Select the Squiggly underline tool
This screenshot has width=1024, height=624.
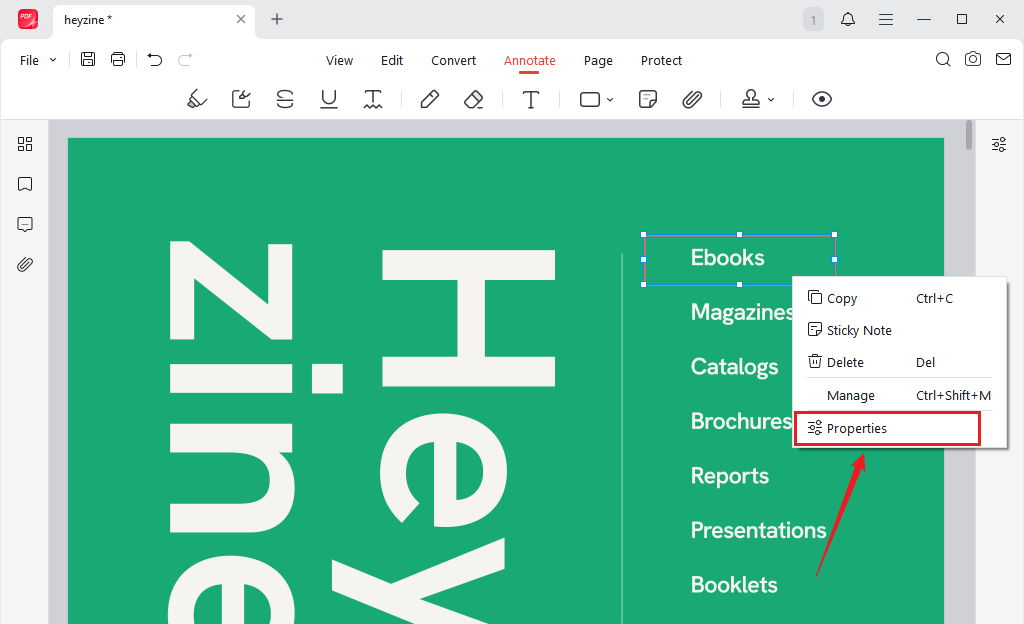[373, 99]
